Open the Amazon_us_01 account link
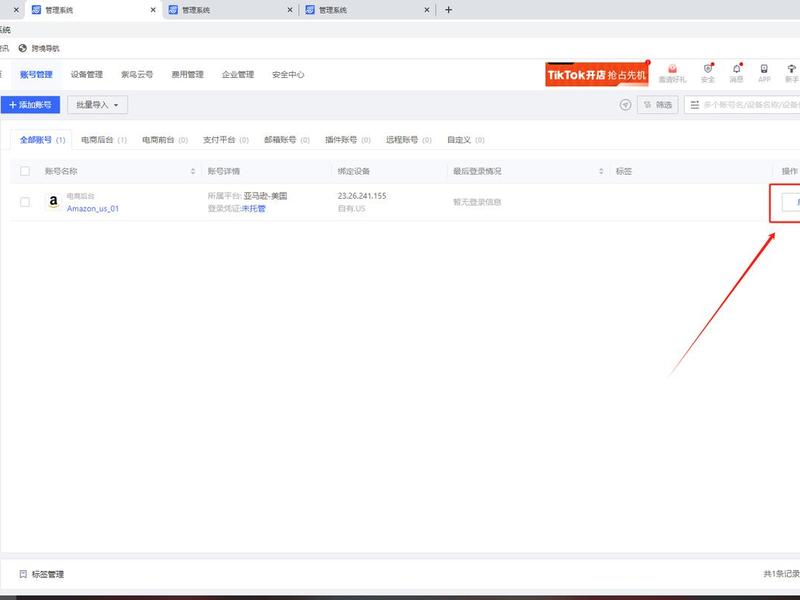Image resolution: width=800 pixels, height=600 pixels. 93,209
